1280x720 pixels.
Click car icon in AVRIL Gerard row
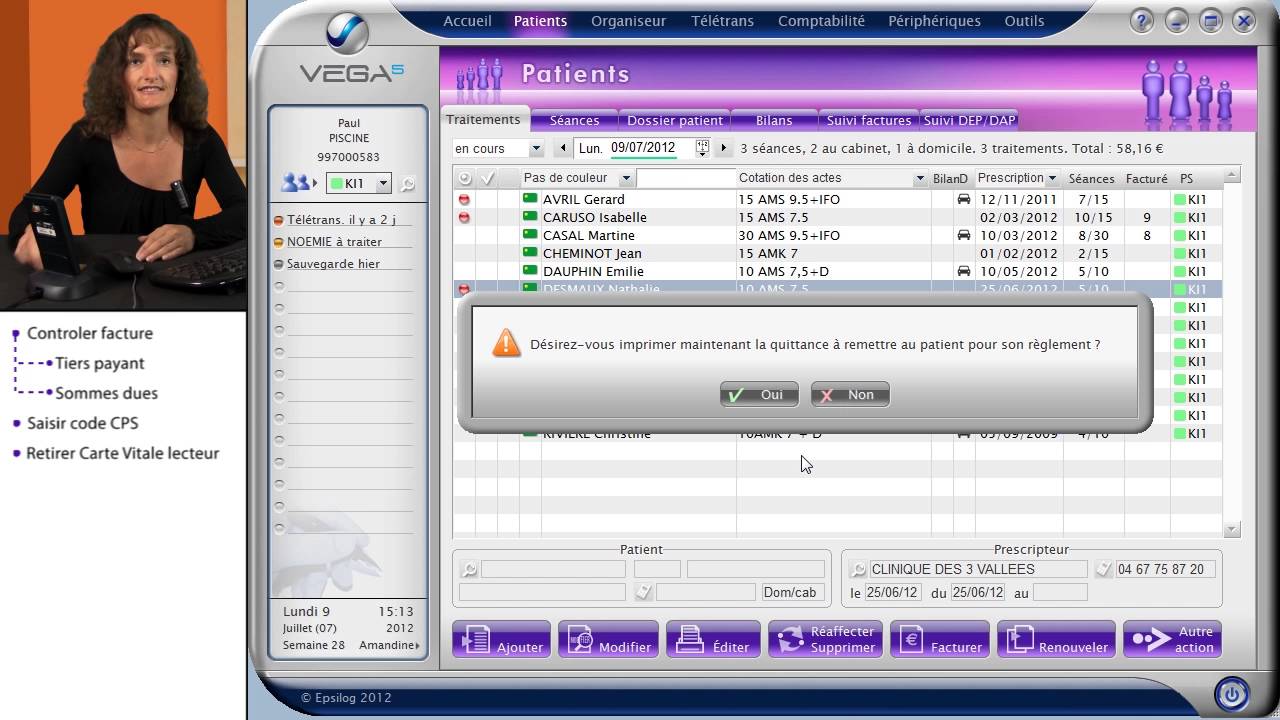pyautogui.click(x=963, y=199)
